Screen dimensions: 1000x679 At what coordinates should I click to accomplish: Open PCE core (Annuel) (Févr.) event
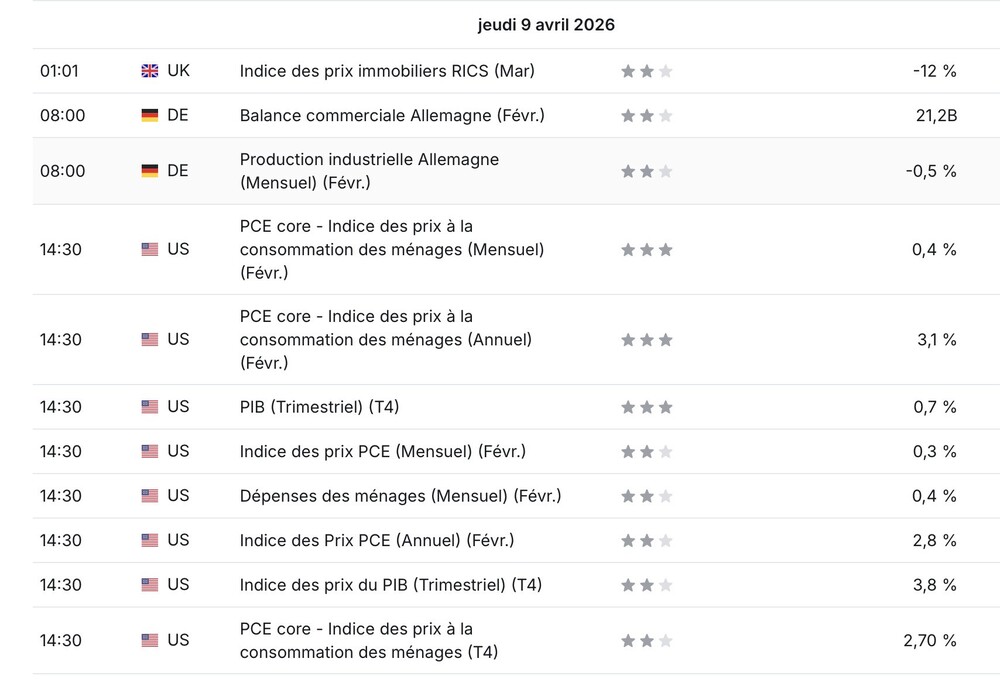point(386,340)
